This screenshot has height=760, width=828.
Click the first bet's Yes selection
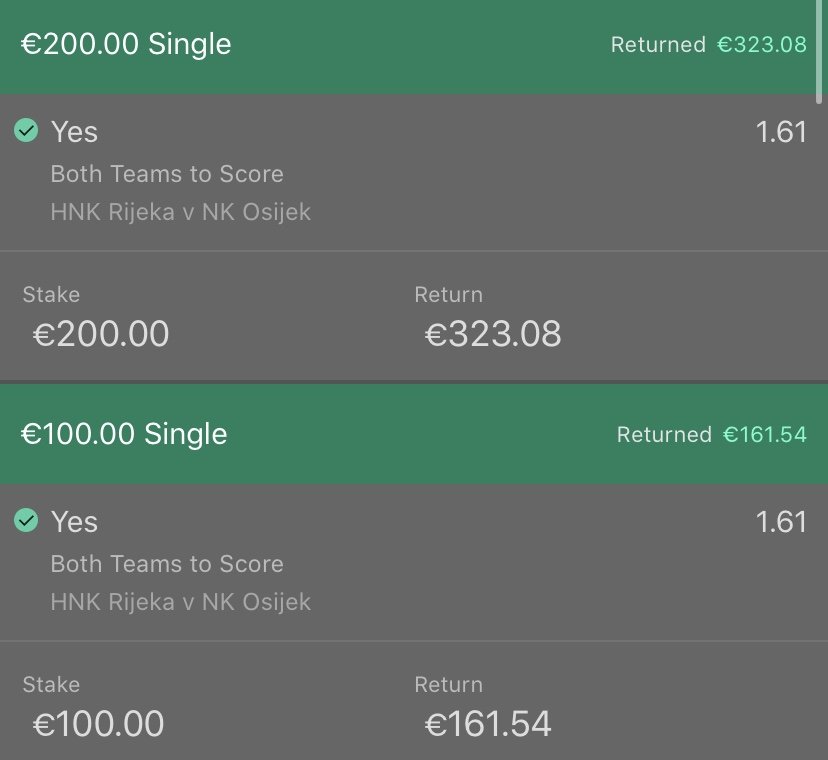(x=74, y=132)
